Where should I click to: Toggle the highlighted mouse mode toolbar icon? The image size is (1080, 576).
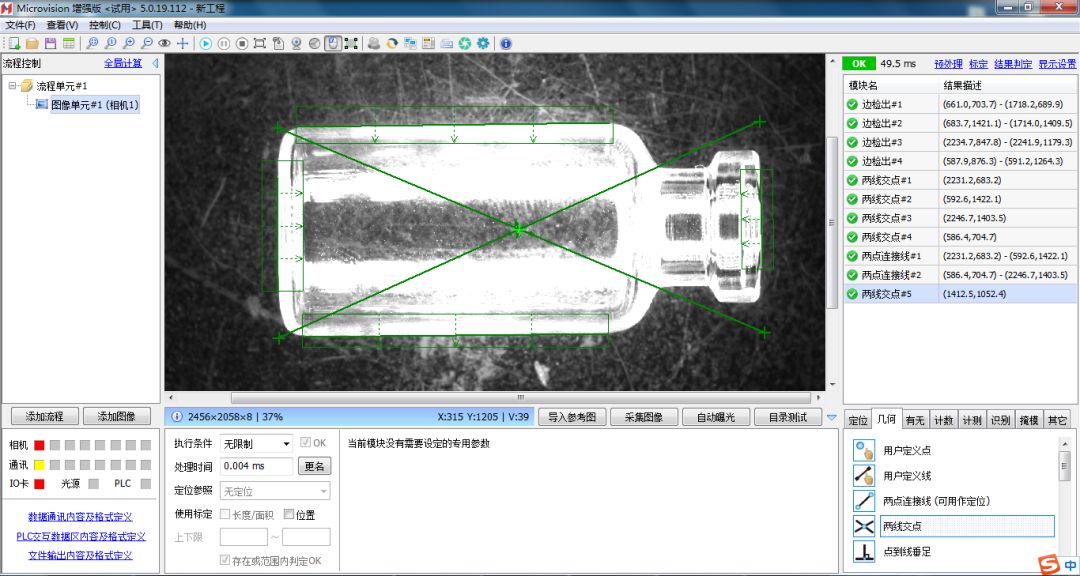(333, 43)
